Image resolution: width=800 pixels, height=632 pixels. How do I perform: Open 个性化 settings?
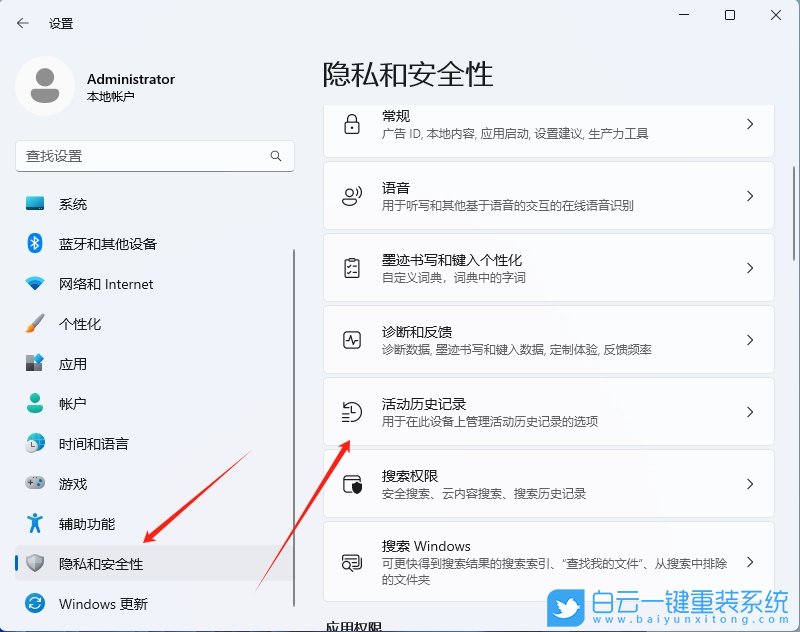click(x=80, y=323)
